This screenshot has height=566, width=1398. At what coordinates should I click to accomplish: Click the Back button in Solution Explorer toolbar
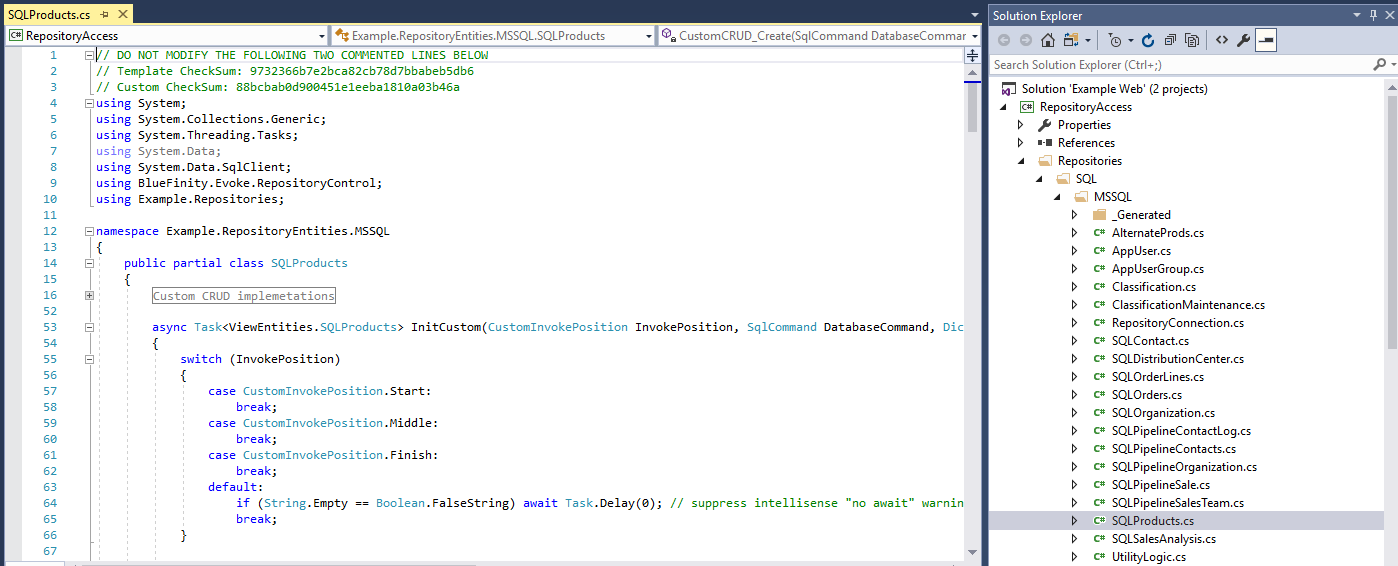(x=1004, y=40)
